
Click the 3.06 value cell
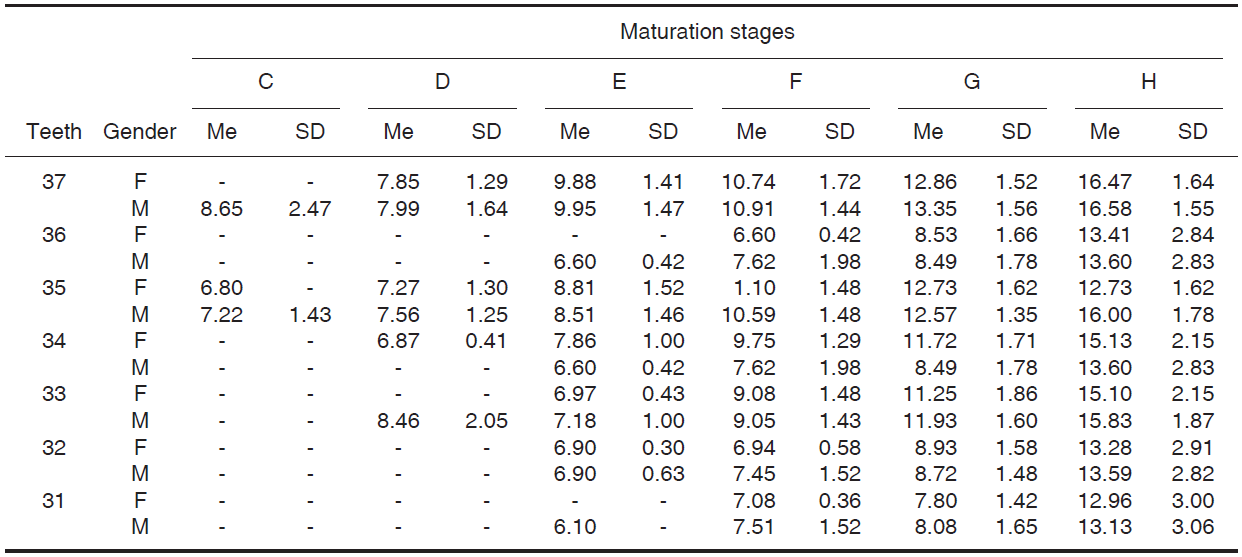tap(1193, 528)
